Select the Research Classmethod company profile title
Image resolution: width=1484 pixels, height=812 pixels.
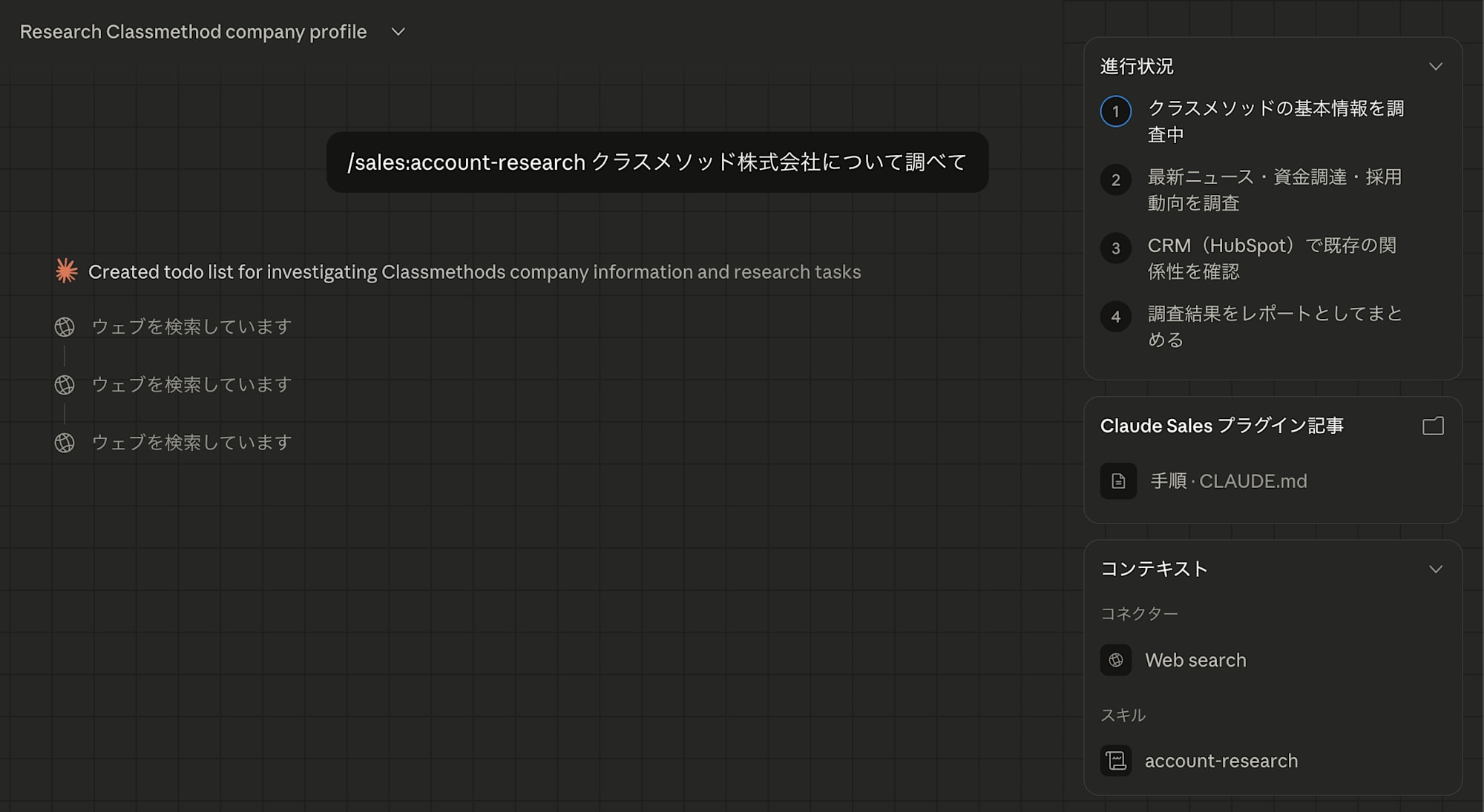pyautogui.click(x=192, y=32)
